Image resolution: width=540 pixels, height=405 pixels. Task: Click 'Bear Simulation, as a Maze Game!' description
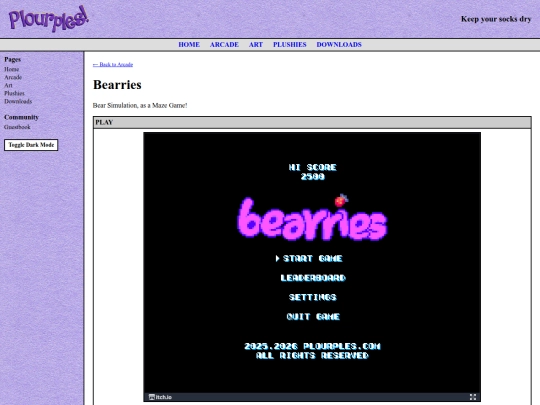[140, 105]
